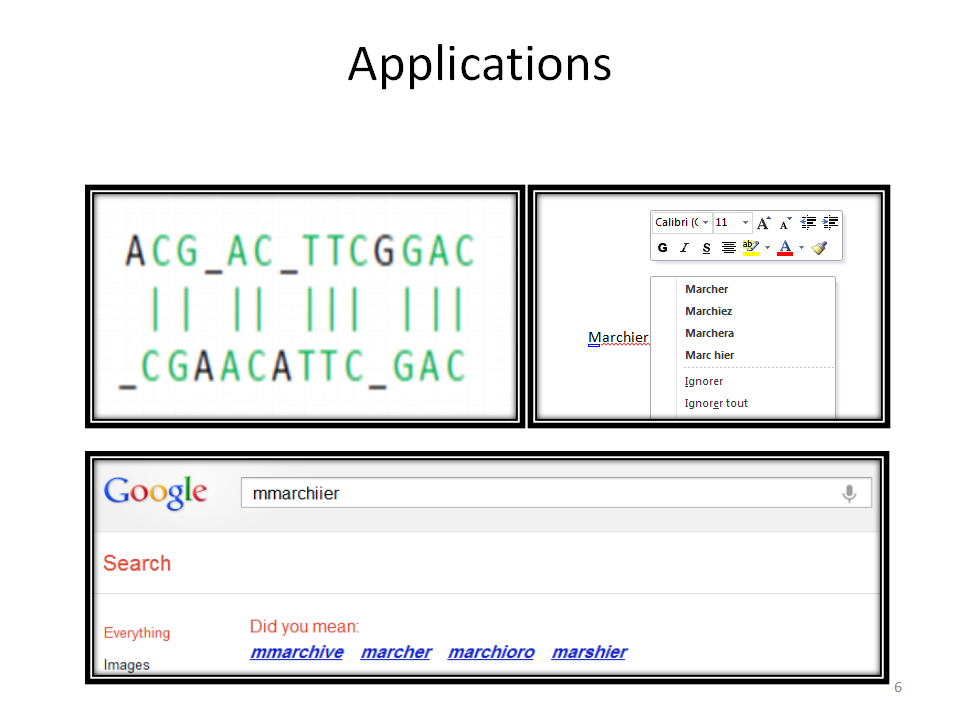The image size is (960, 720).
Task: Click the Google logo
Action: click(155, 492)
